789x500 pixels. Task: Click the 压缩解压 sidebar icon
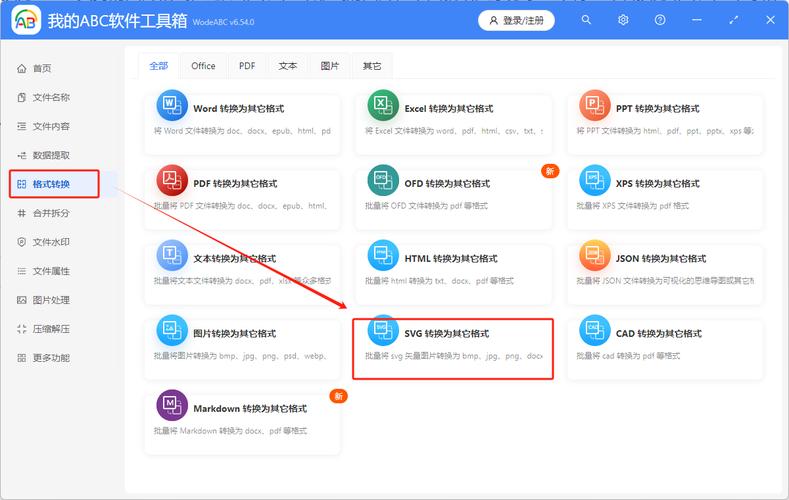click(x=22, y=329)
